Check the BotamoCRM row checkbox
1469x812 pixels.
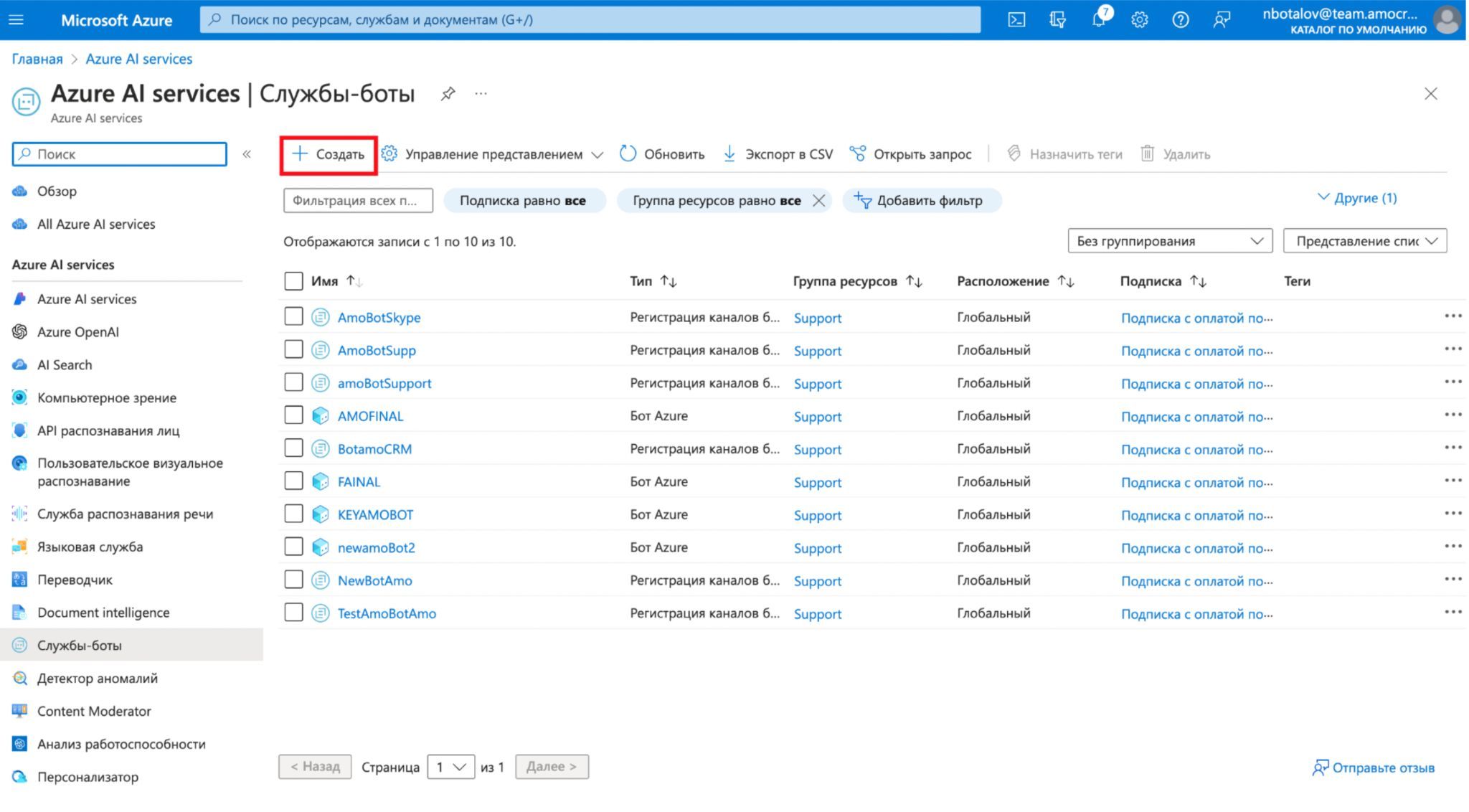click(x=293, y=448)
